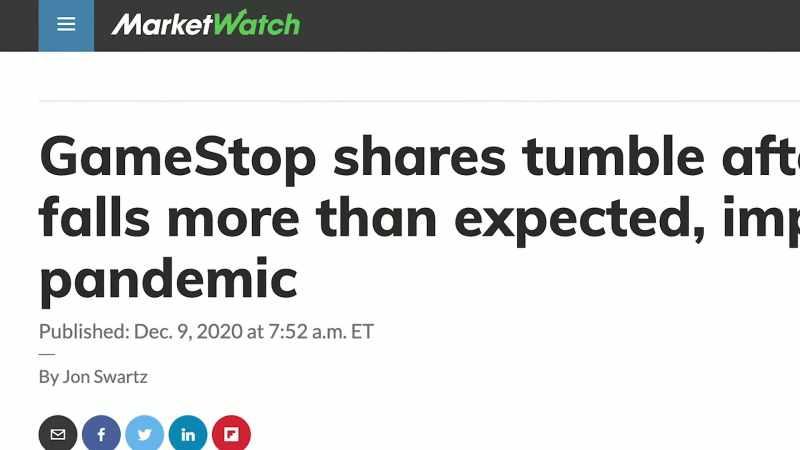800x450 pixels.
Task: Open the hamburger navigation menu
Action: click(66, 24)
